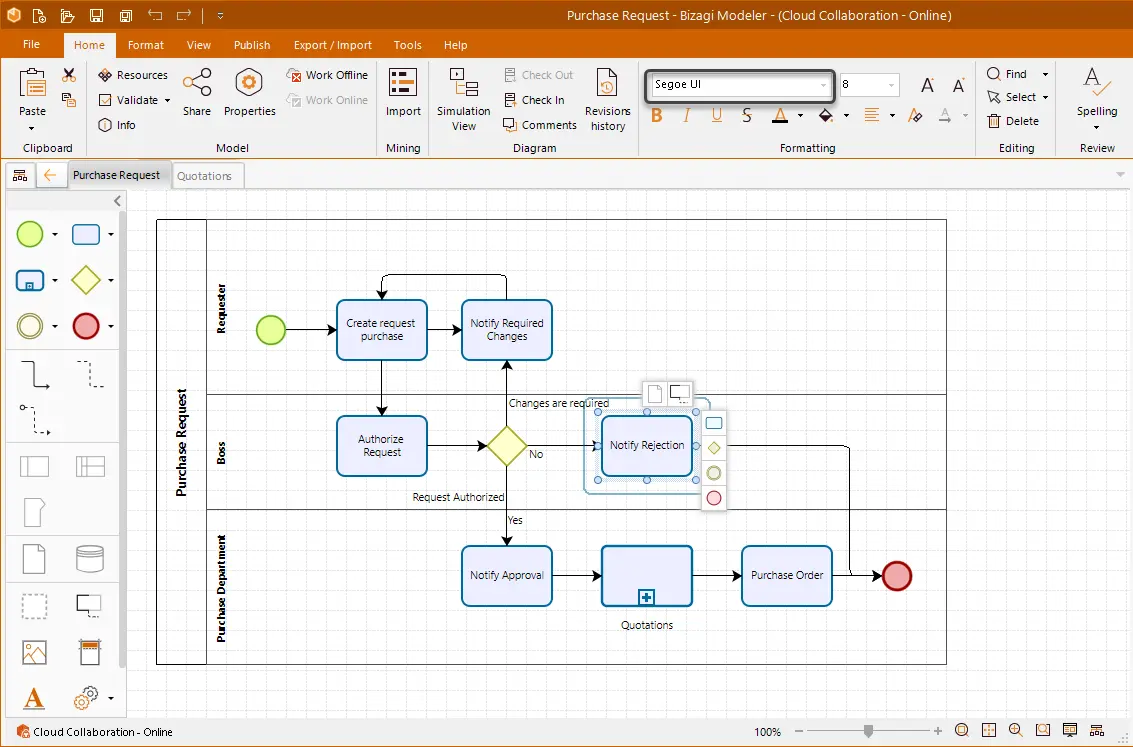Toggle Bold formatting

pos(657,116)
